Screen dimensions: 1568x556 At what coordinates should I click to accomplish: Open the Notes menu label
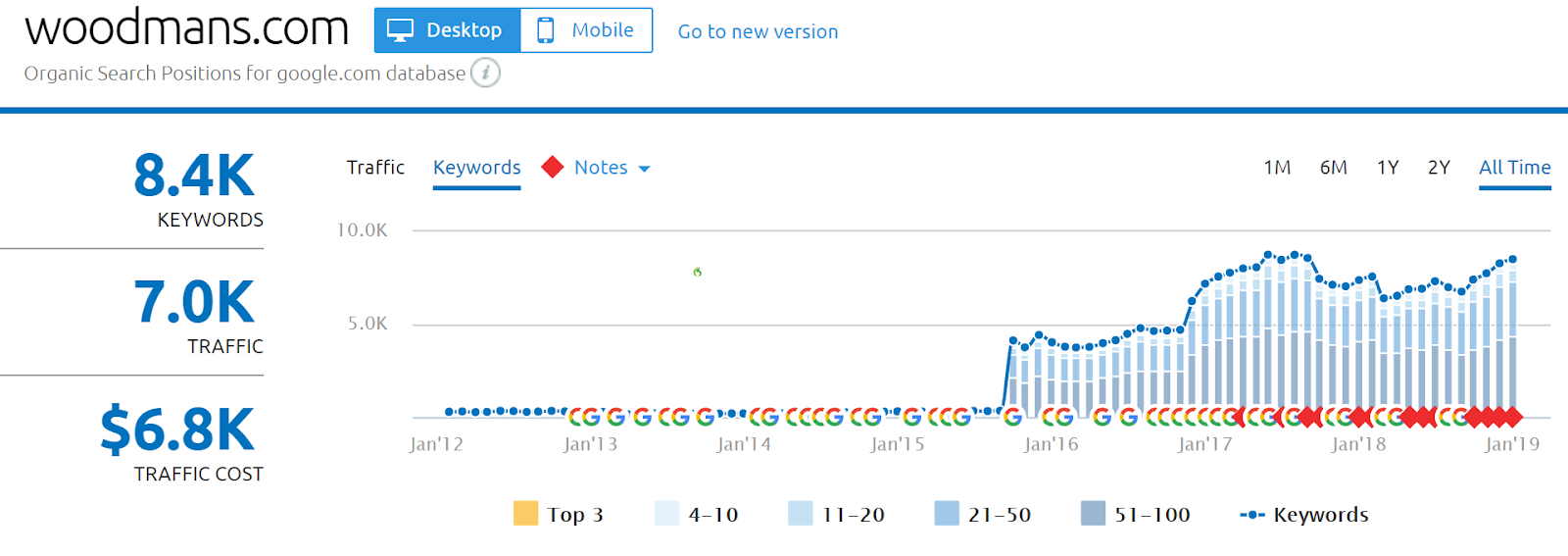coord(601,168)
